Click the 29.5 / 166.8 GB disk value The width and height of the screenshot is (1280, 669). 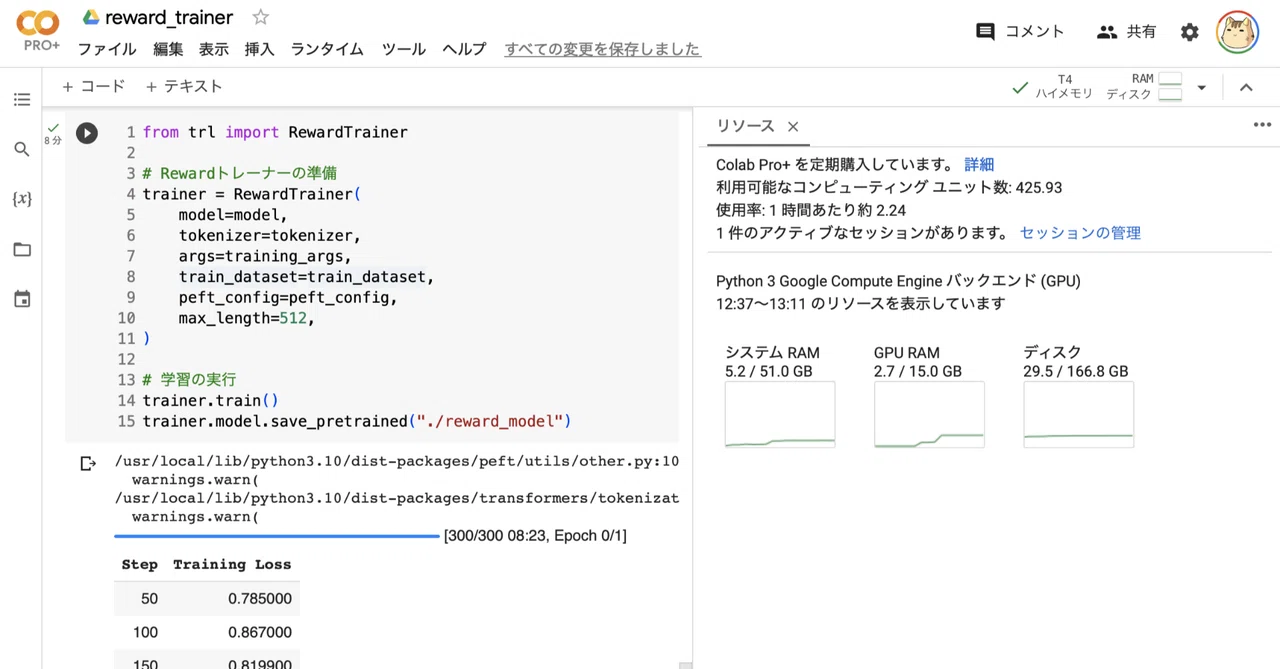1076,371
